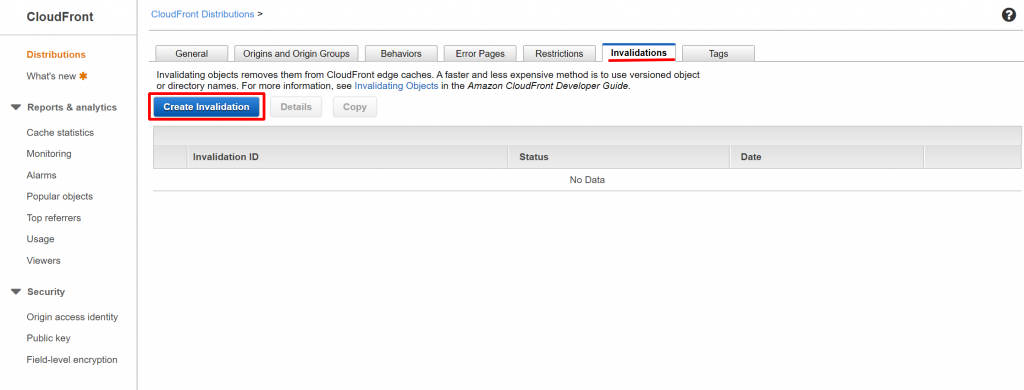Click the Details button
This screenshot has width=1024, height=390.
296,107
